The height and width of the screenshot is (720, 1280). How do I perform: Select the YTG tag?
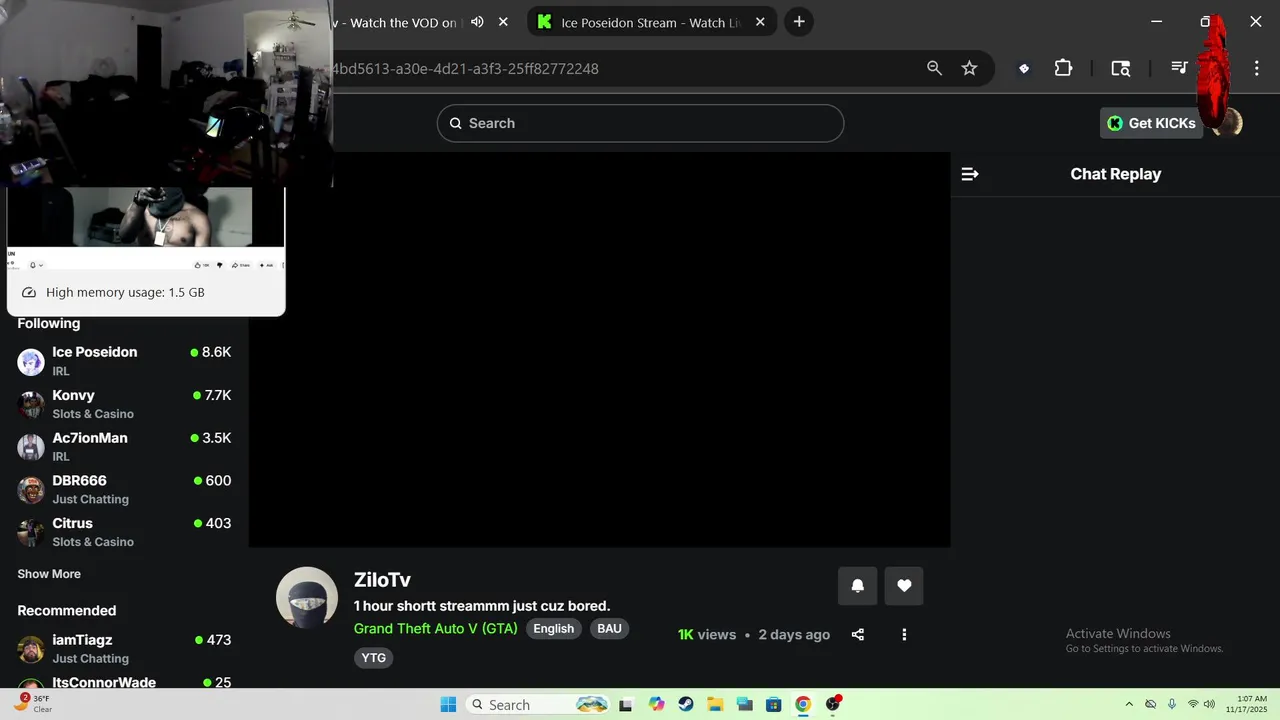pos(373,658)
